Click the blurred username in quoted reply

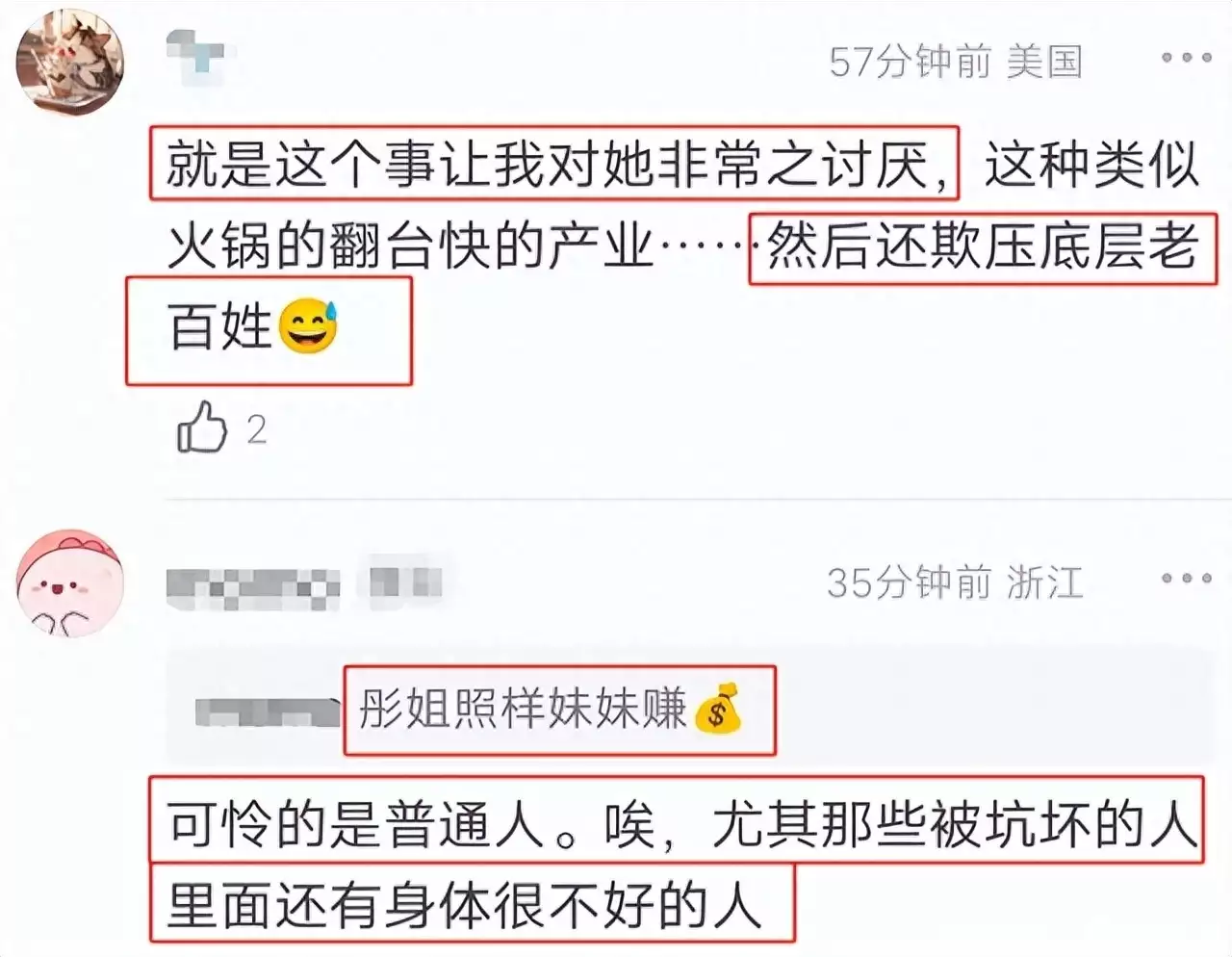[269, 711]
